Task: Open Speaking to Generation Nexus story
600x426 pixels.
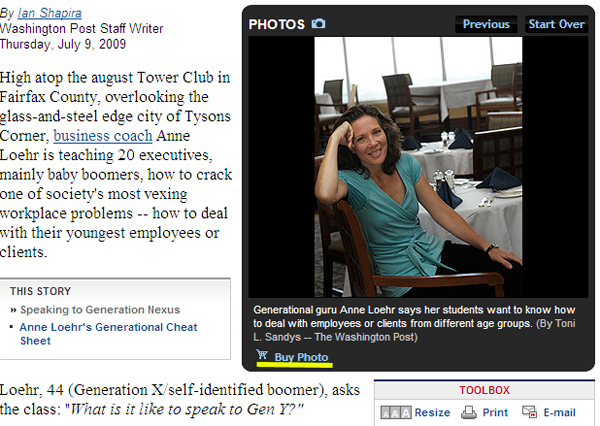Action: coord(100,310)
